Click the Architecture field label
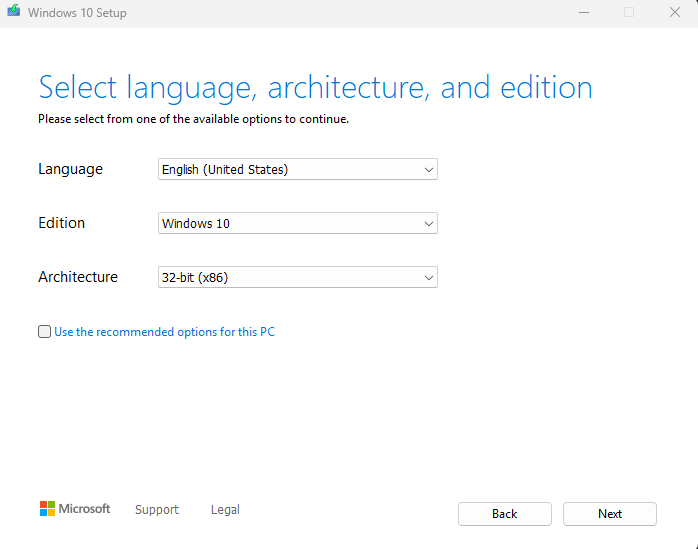698x549 pixels. pyautogui.click(x=78, y=277)
